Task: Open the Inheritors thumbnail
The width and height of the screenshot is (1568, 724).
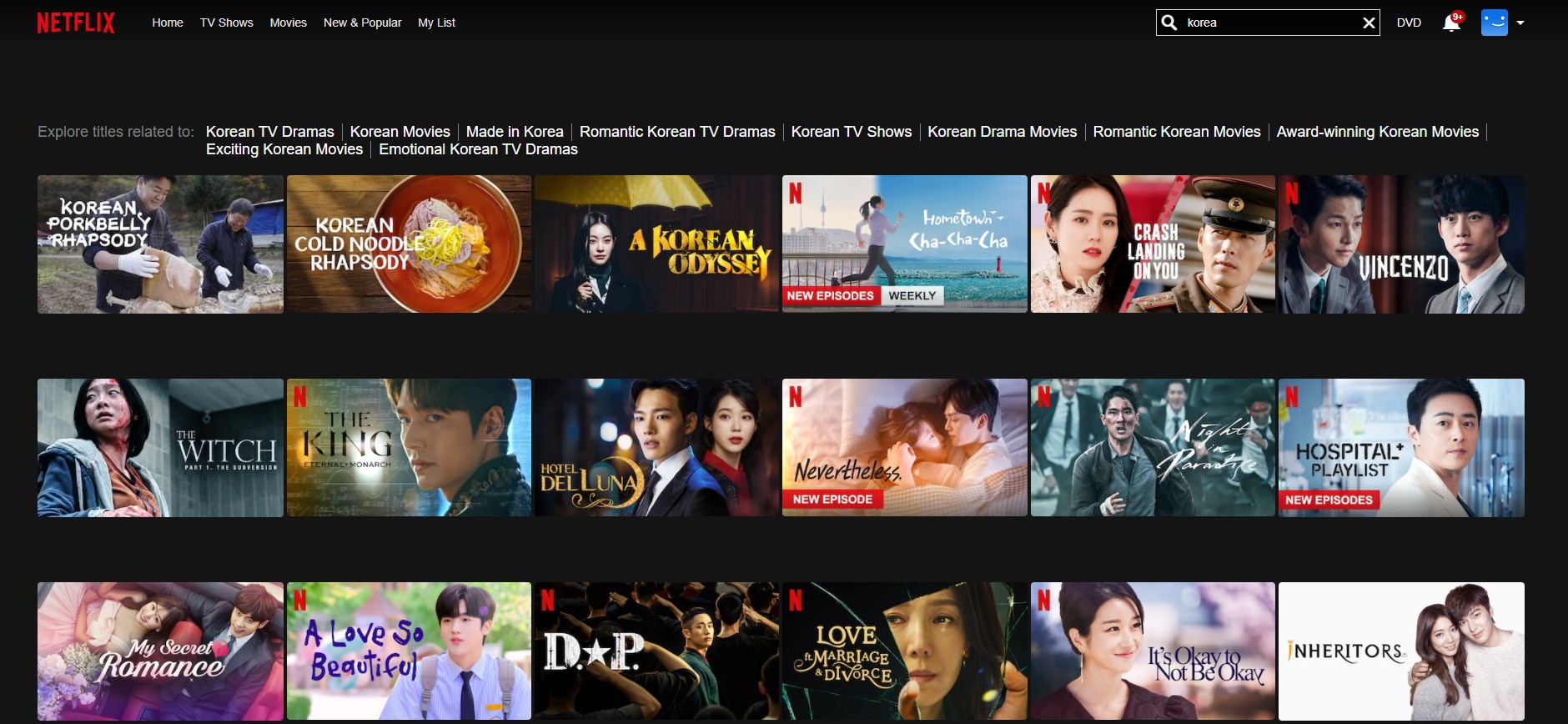Action: [1401, 651]
